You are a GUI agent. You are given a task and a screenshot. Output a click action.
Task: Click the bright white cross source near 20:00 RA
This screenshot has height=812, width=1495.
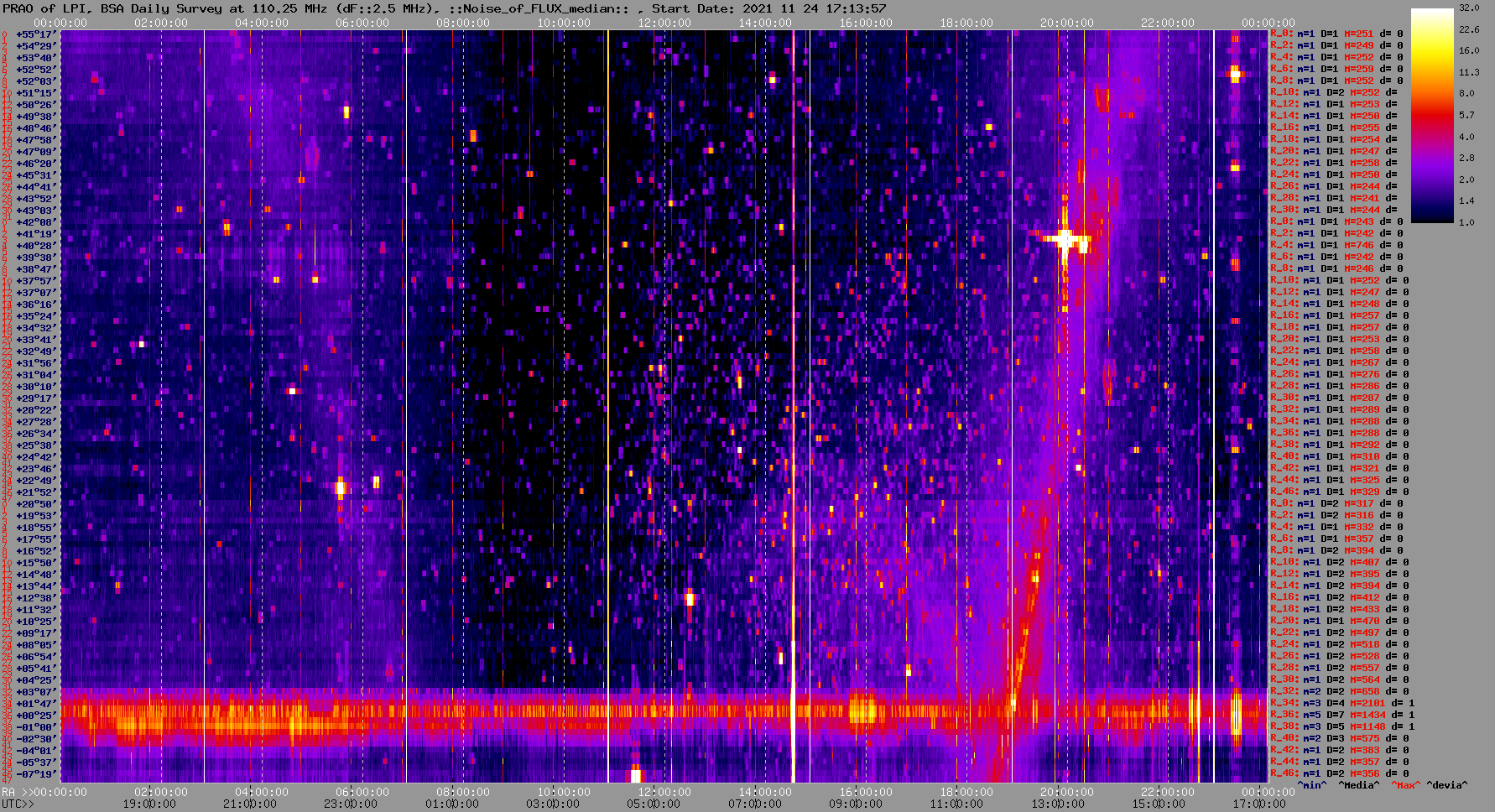[1065, 240]
